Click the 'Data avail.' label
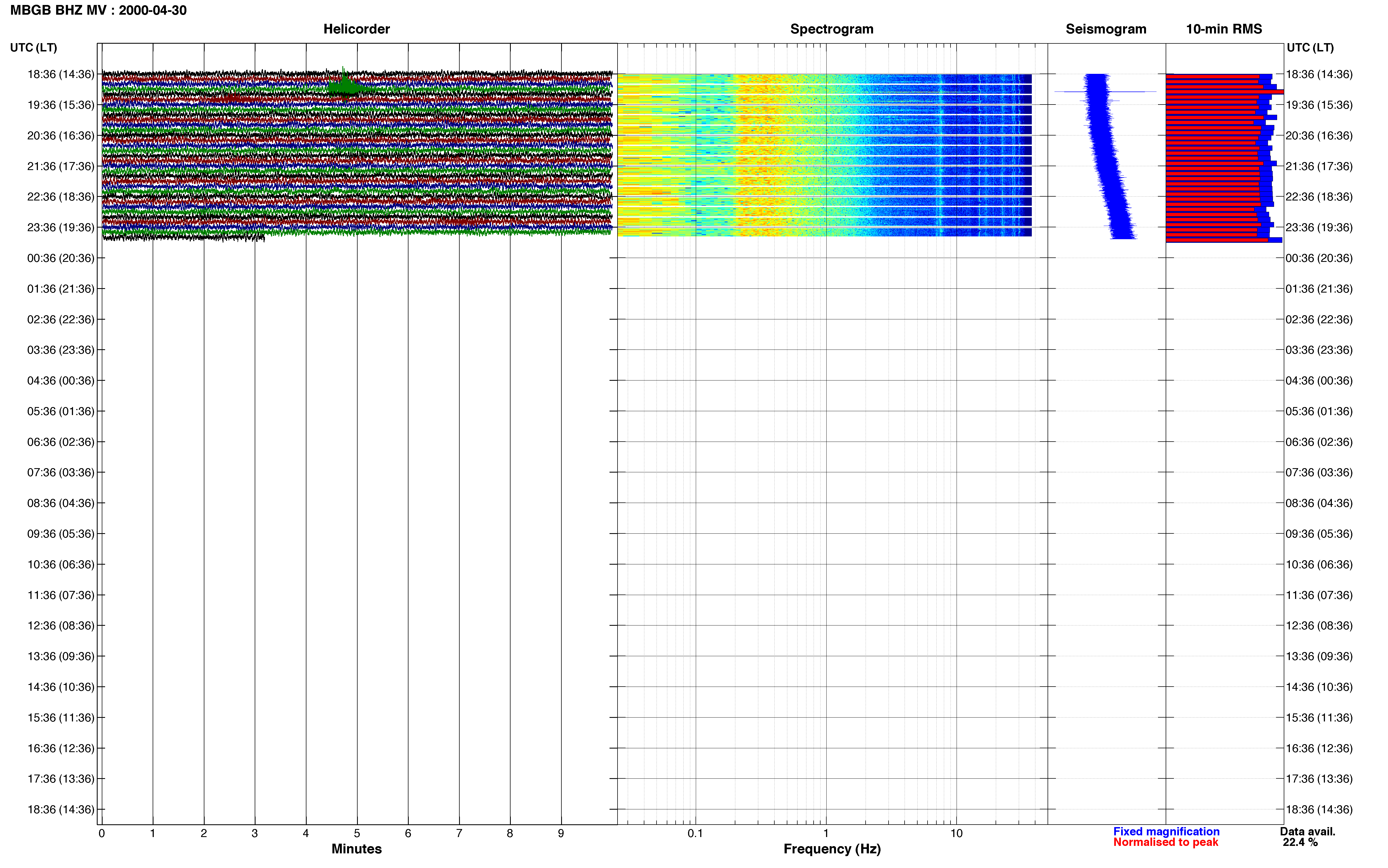This screenshot has width=1388, height=868. [x=1308, y=832]
